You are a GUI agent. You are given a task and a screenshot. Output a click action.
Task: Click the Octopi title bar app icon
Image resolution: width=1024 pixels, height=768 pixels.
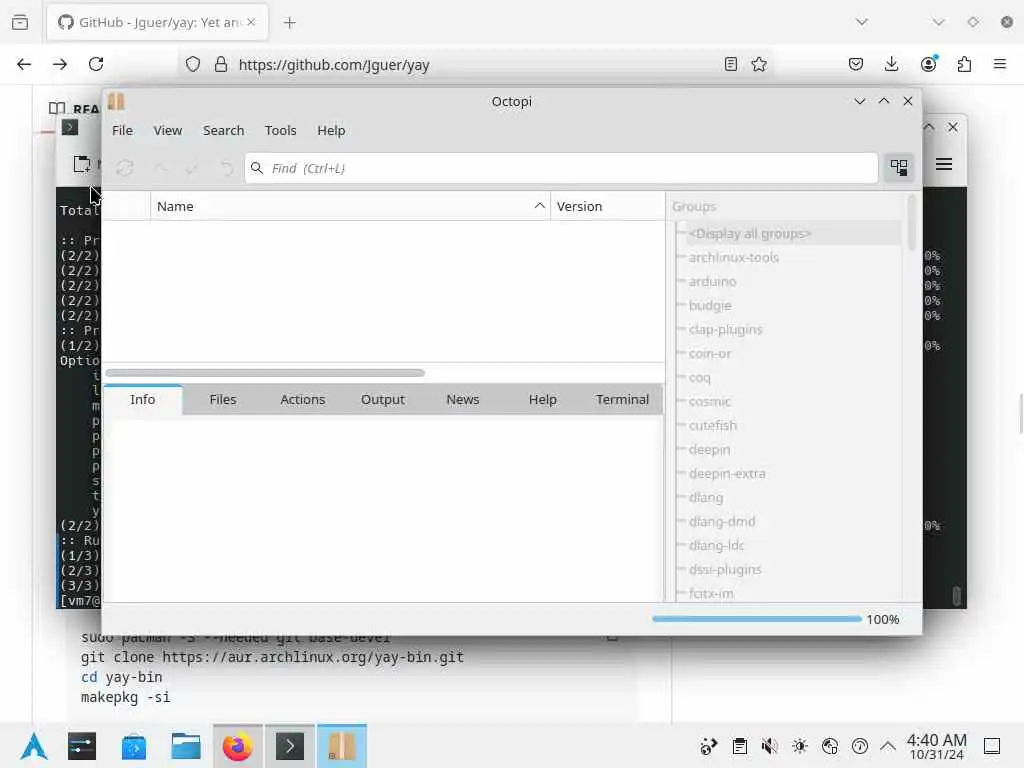pos(116,101)
